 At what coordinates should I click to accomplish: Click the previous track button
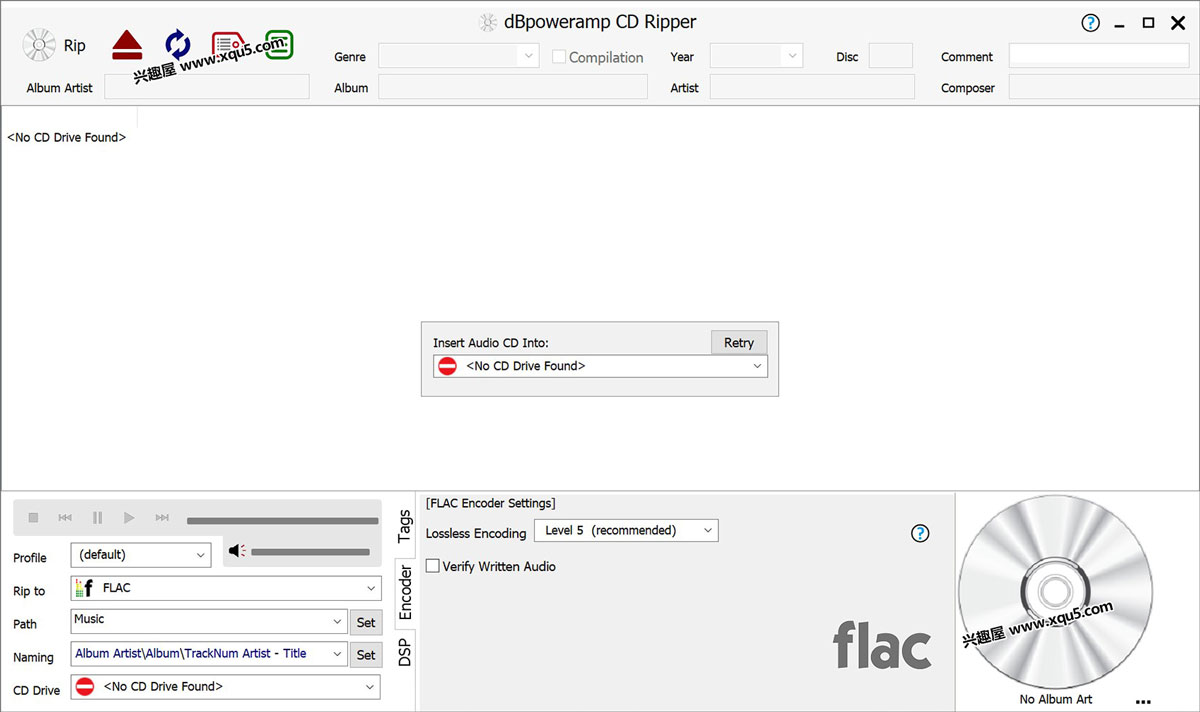(x=65, y=517)
